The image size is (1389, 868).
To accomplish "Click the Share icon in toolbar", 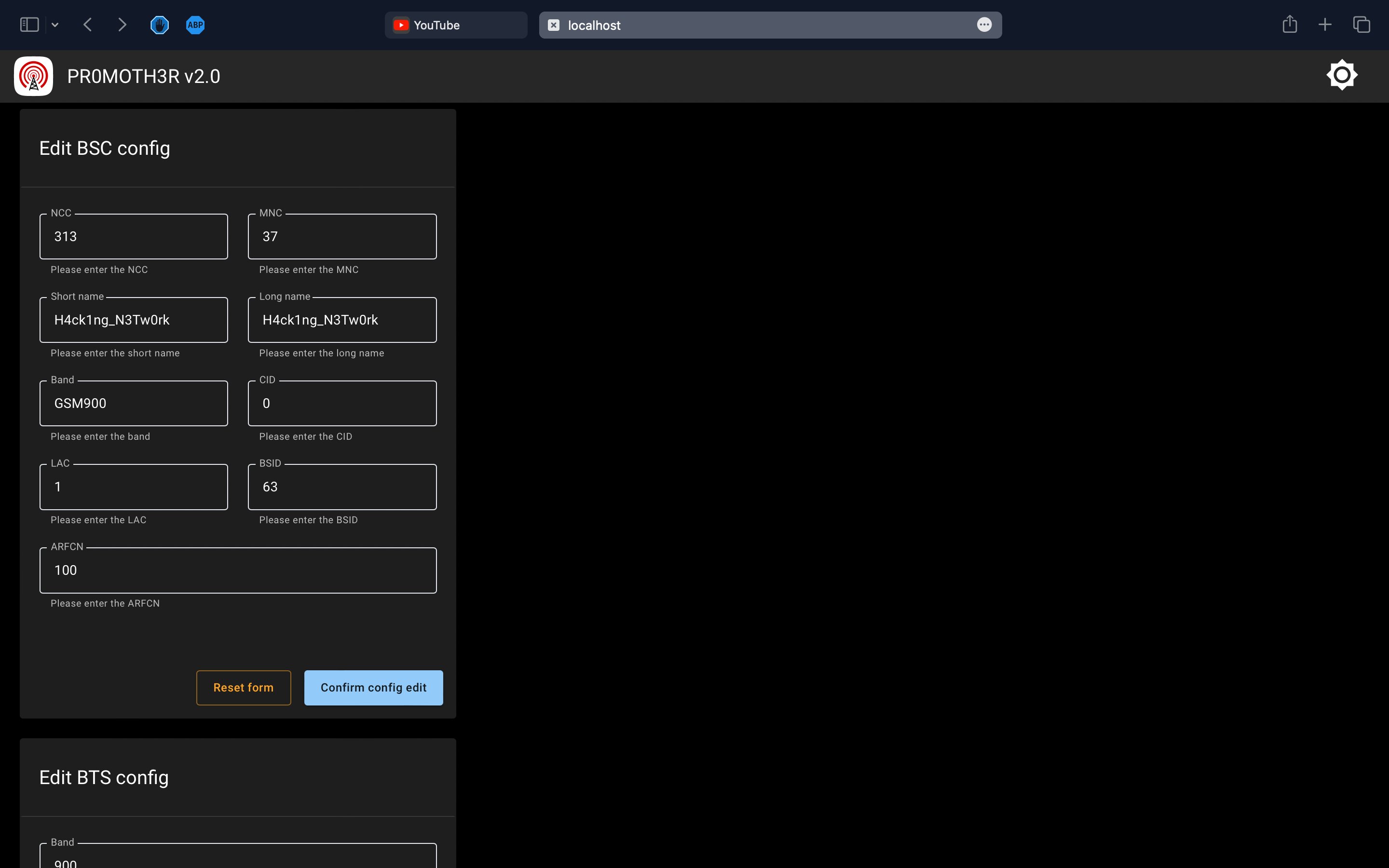I will coord(1289,24).
